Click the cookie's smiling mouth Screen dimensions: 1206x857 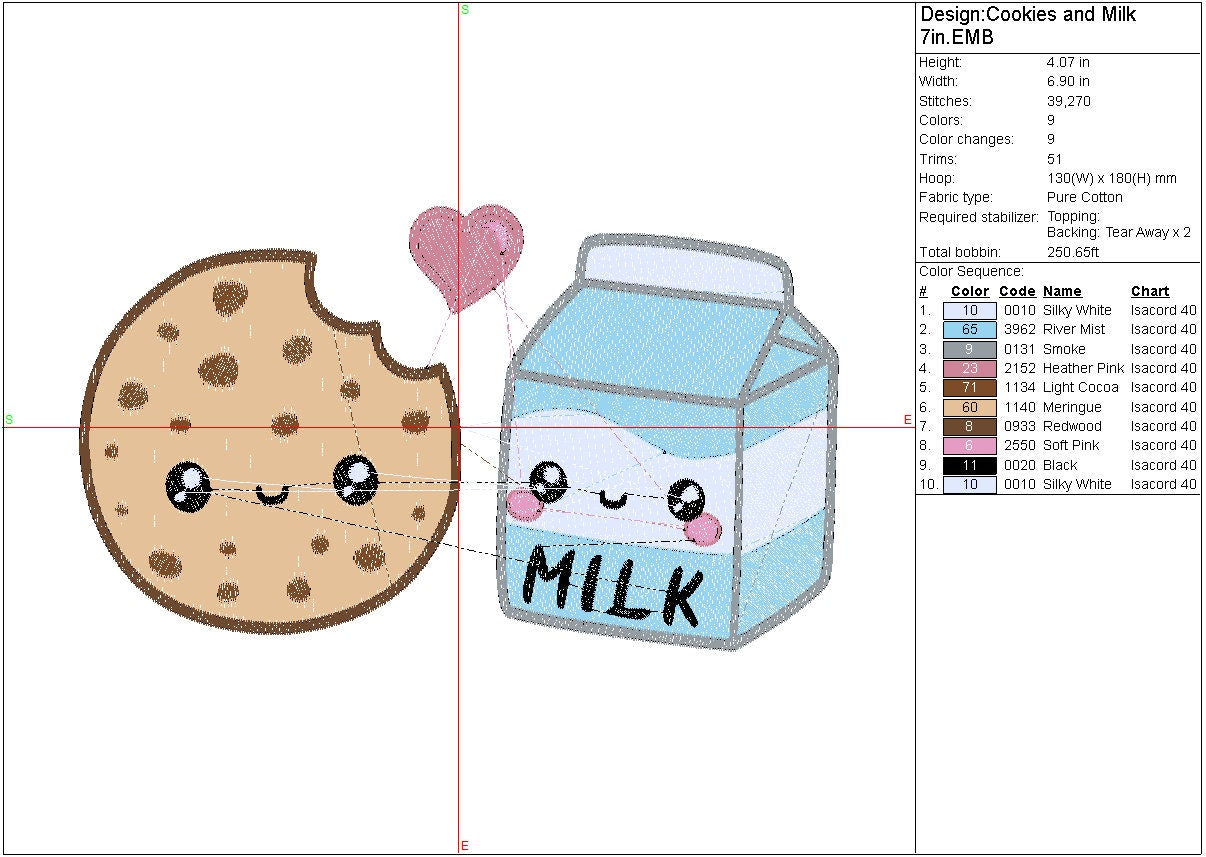271,494
